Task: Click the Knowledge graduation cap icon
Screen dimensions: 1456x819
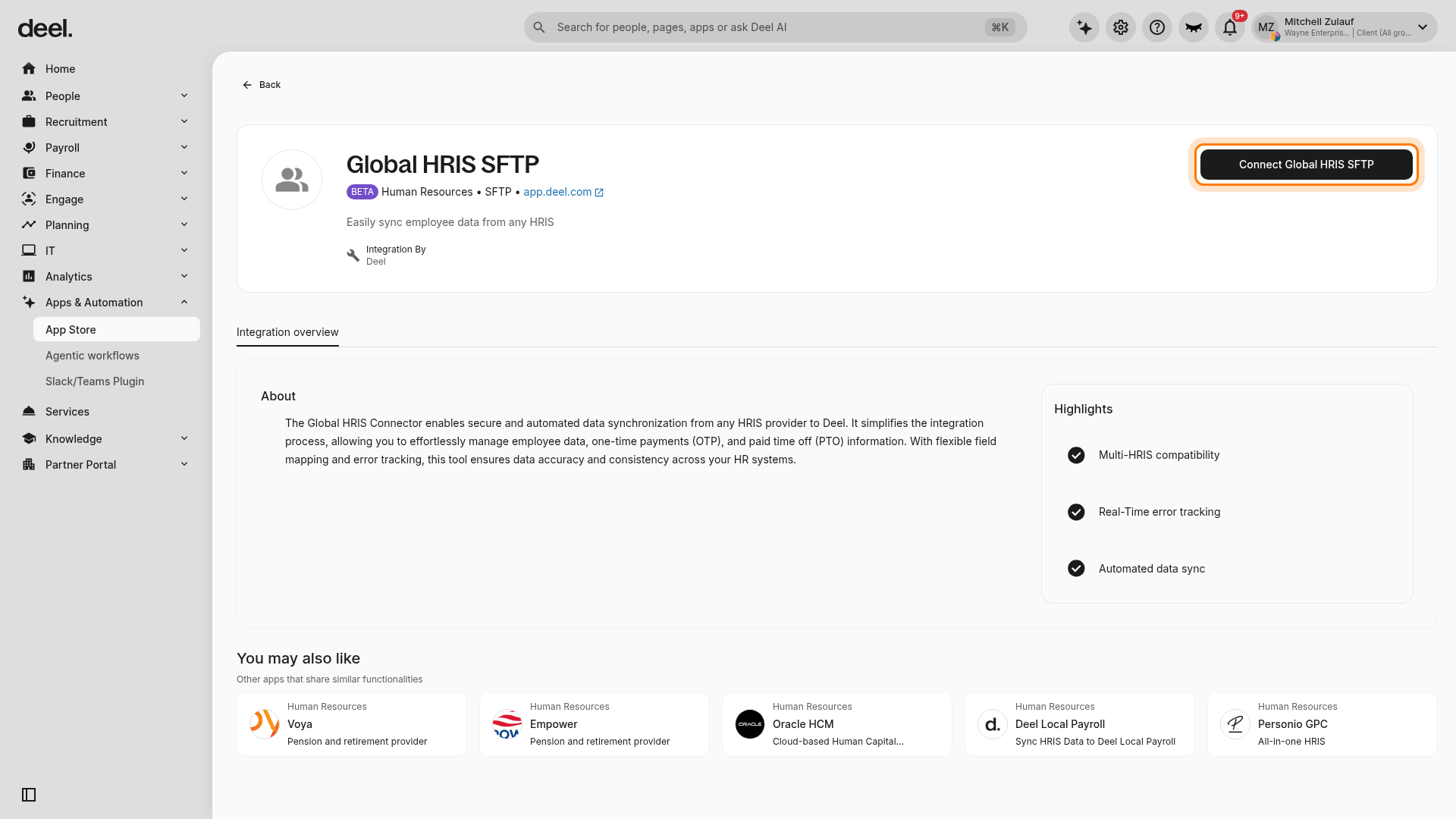Action: 29,439
